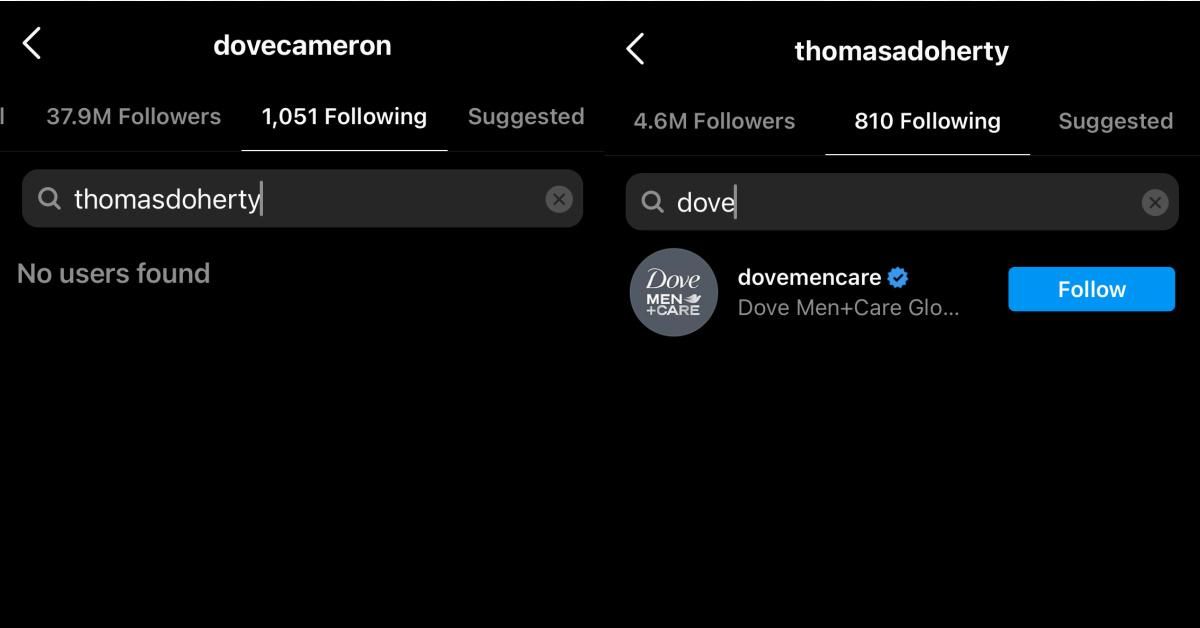Select the 1,051 Following tab
1200x628 pixels.
pyautogui.click(x=344, y=116)
